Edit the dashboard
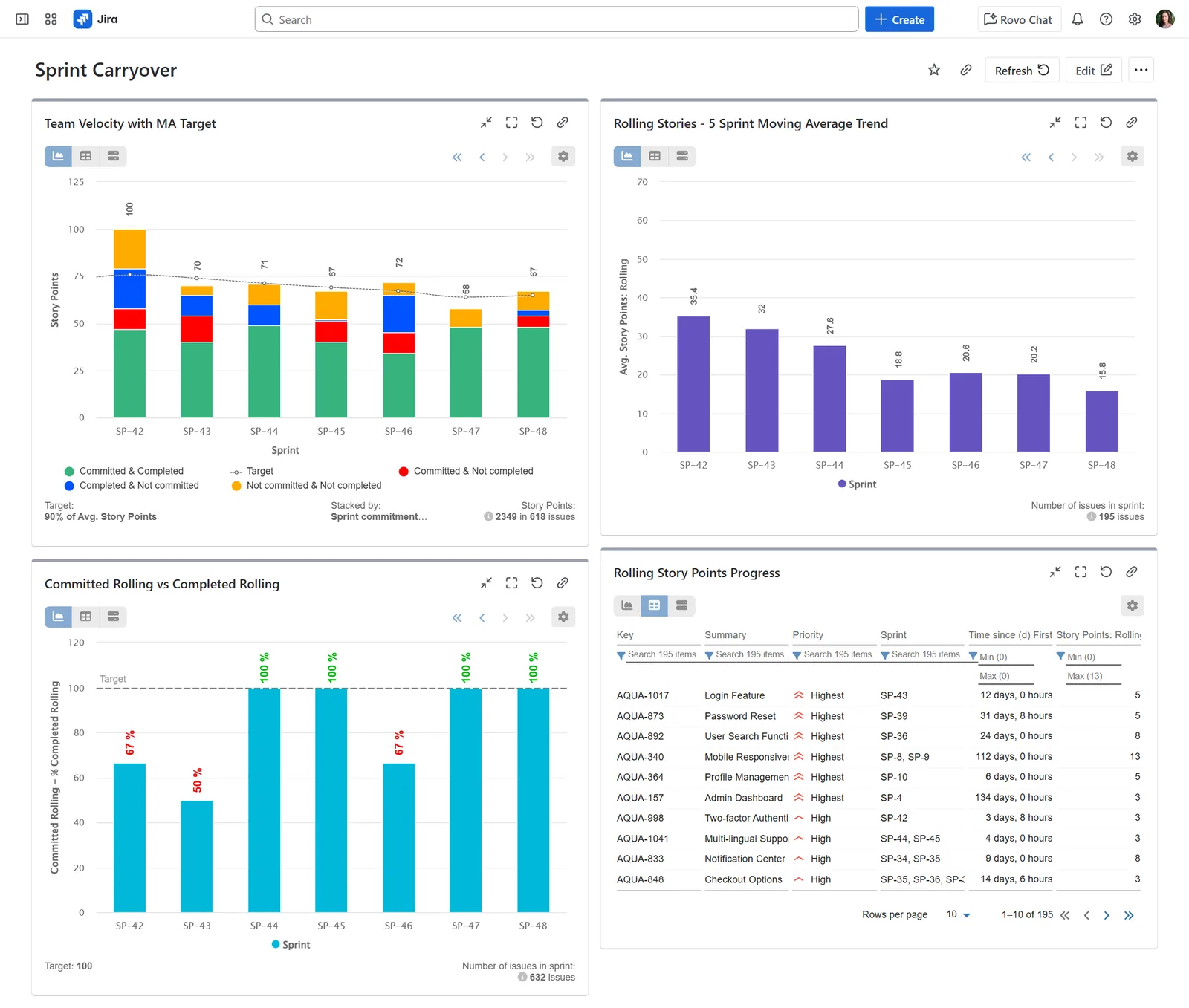The image size is (1189, 1008). 1093,70
